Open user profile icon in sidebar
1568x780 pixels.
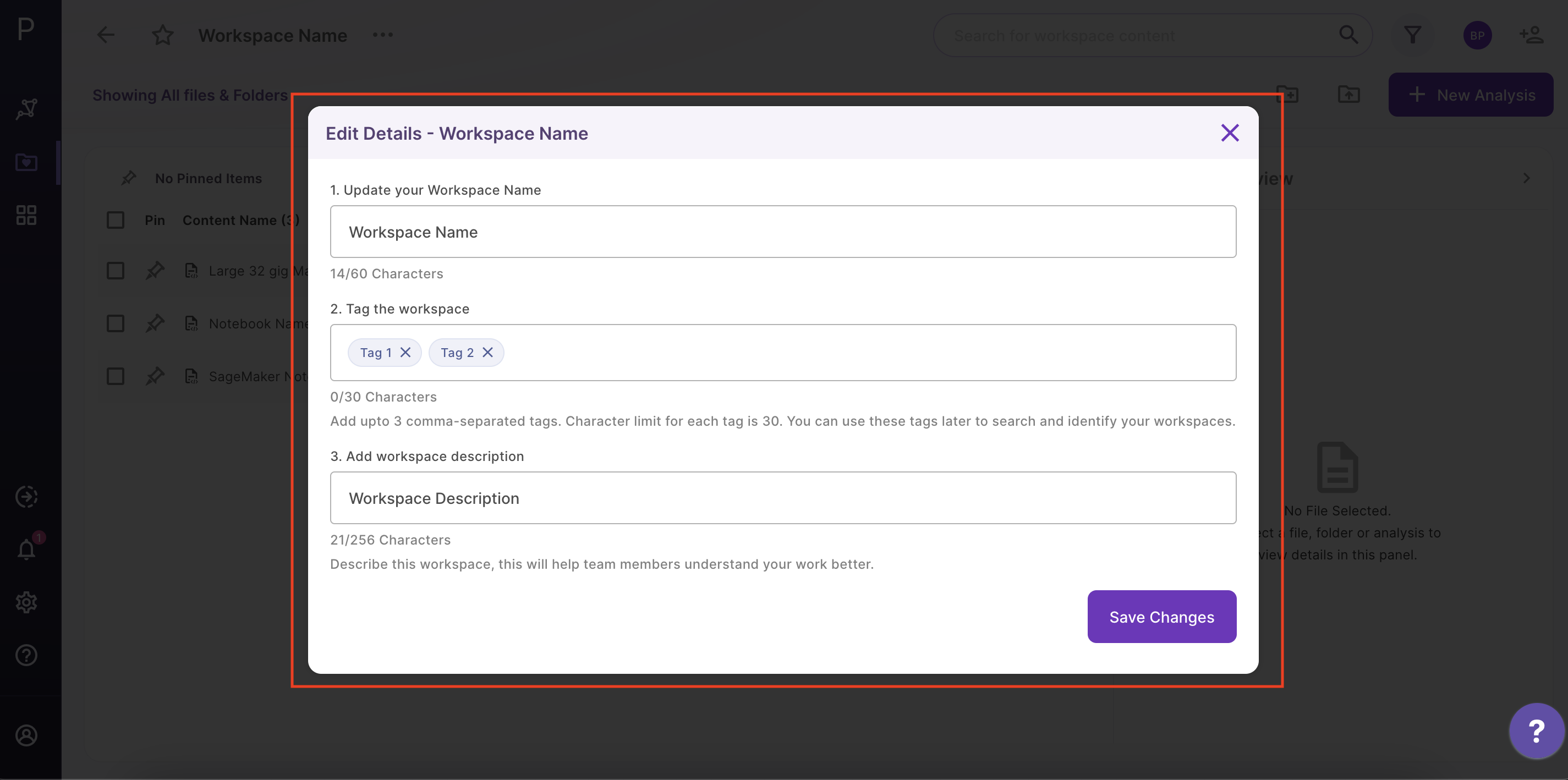(x=26, y=735)
